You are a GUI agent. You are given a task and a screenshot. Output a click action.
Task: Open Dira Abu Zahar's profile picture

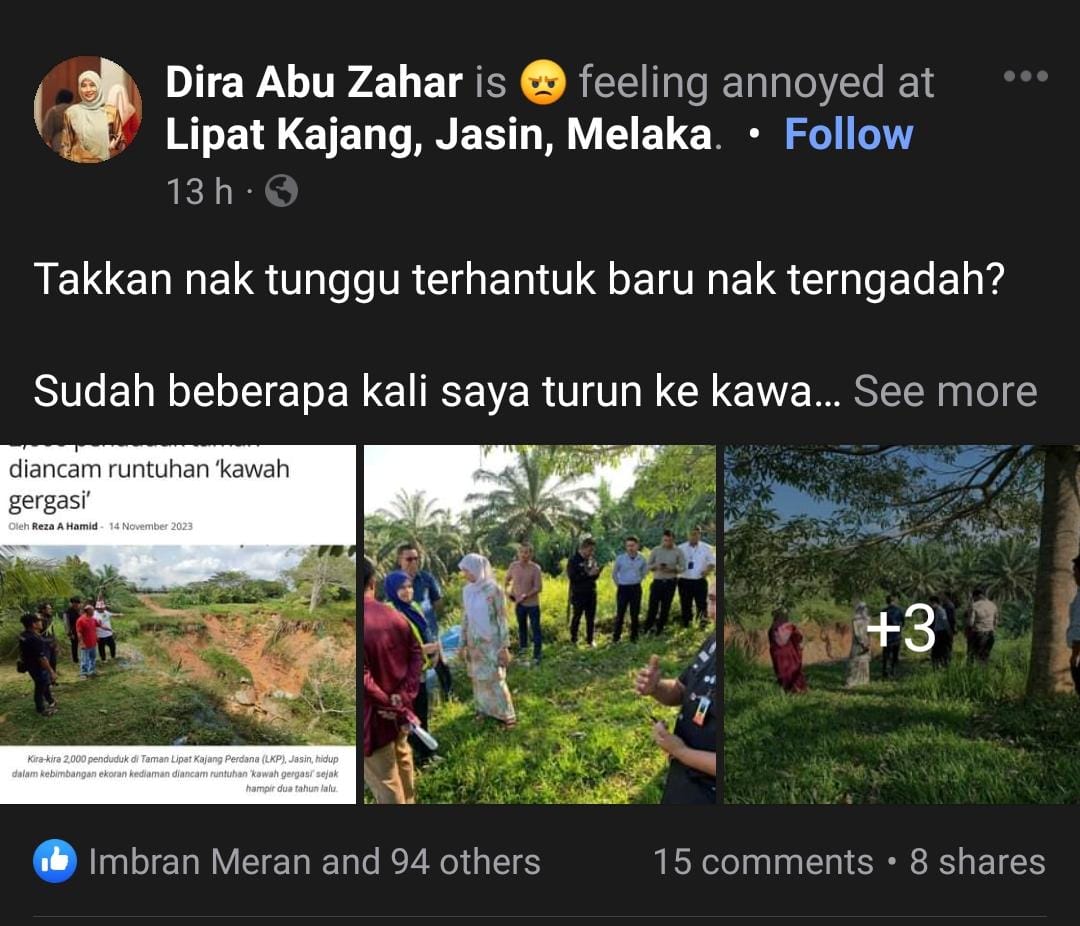[88, 109]
